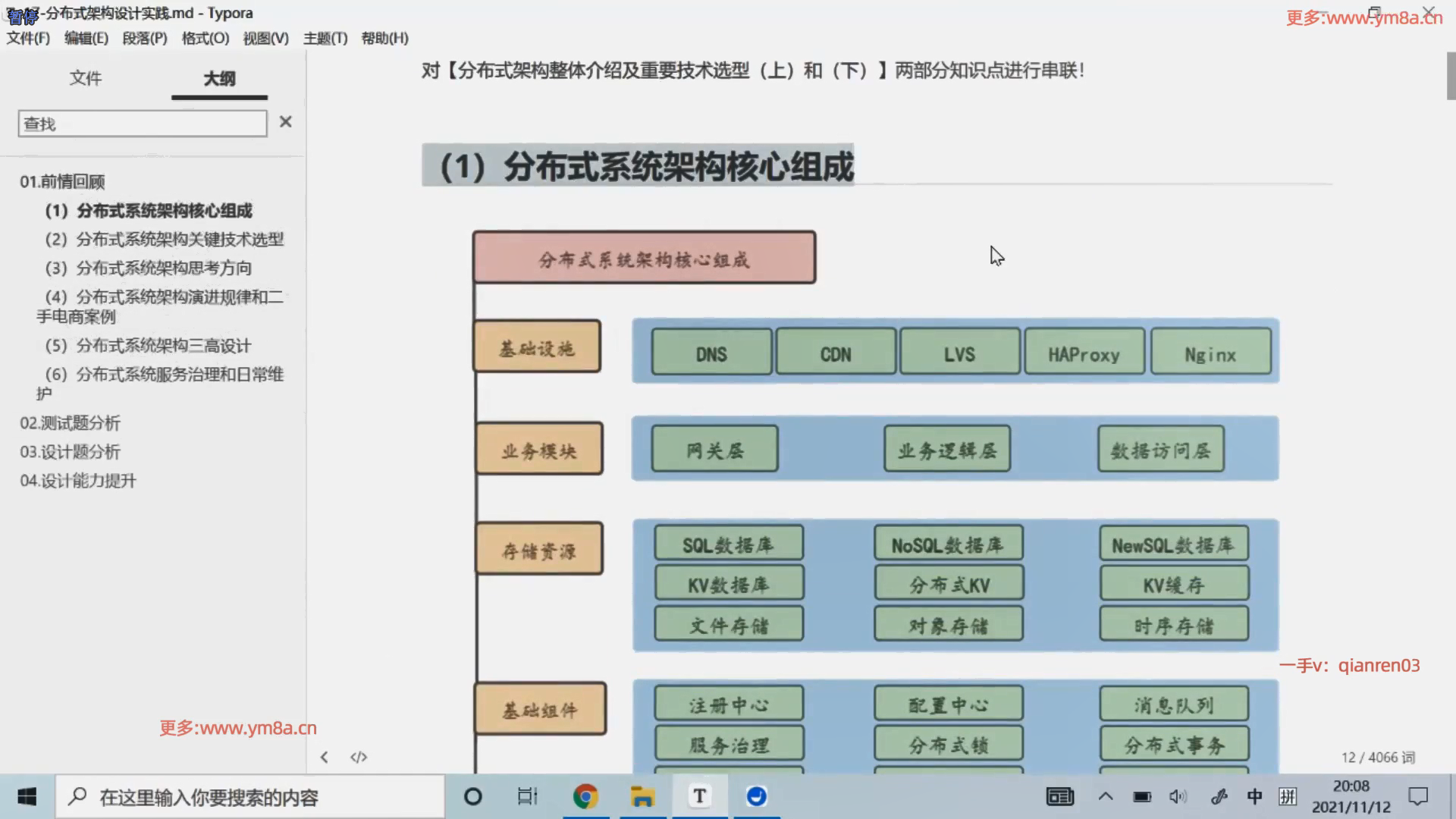Viewport: 1456px width, 819px height.
Task: Click the word count indicator
Action: [1377, 757]
